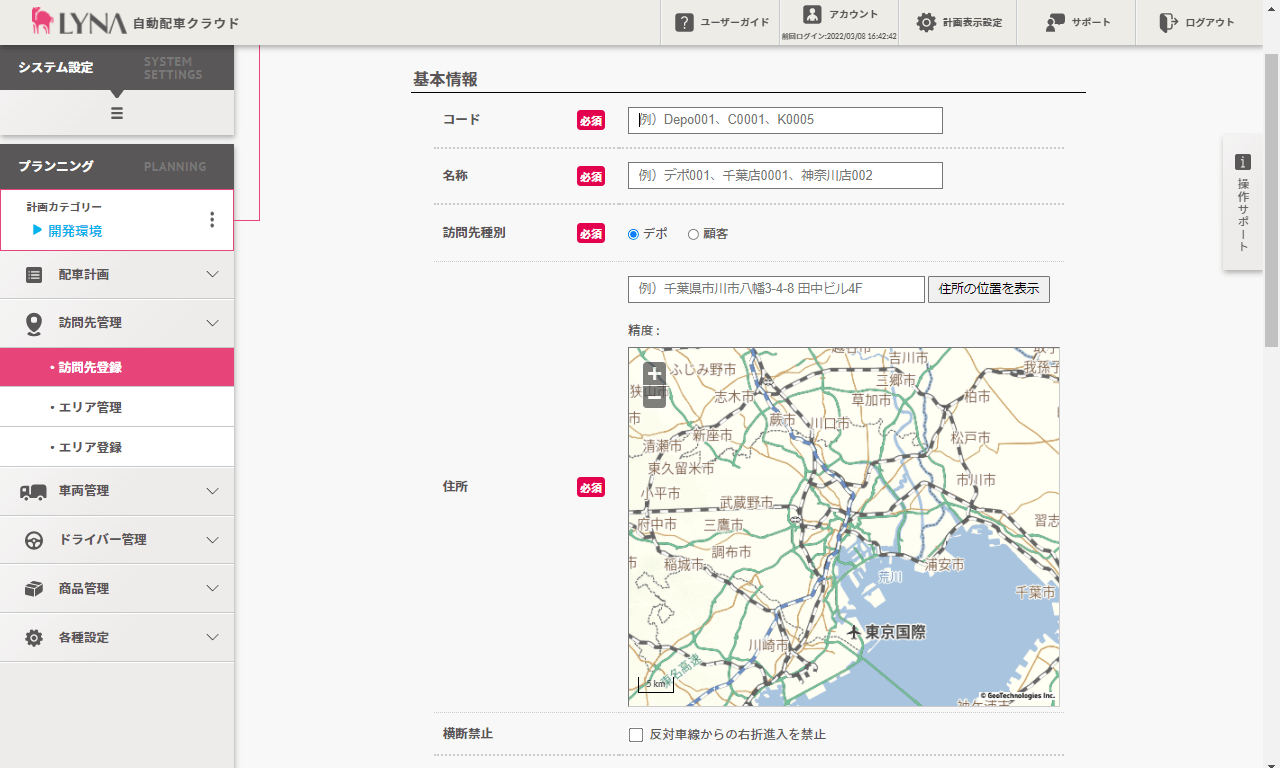Select エリア管理 menu item
The width and height of the screenshot is (1280, 768).
coord(117,407)
